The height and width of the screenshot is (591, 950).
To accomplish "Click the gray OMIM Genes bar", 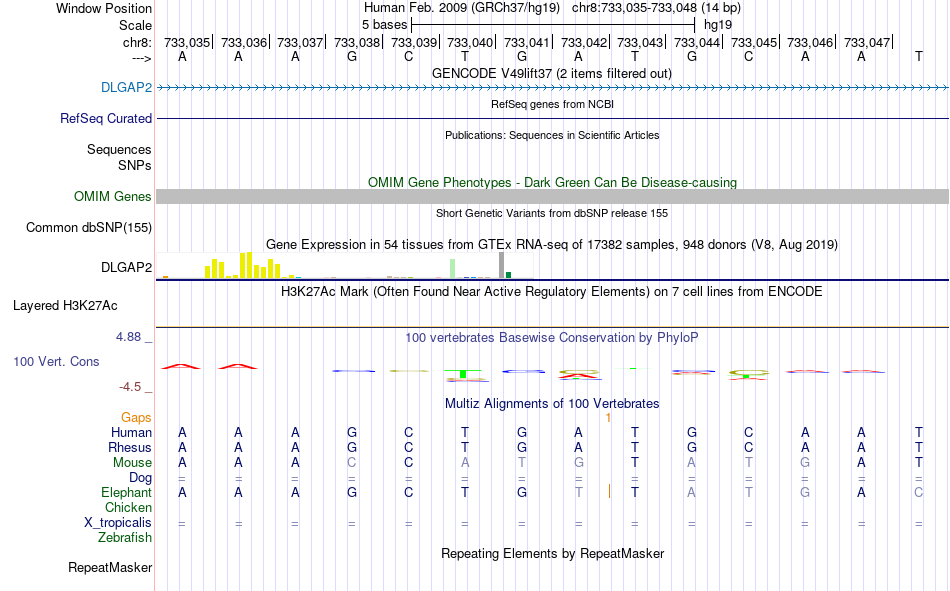I will click(x=552, y=196).
